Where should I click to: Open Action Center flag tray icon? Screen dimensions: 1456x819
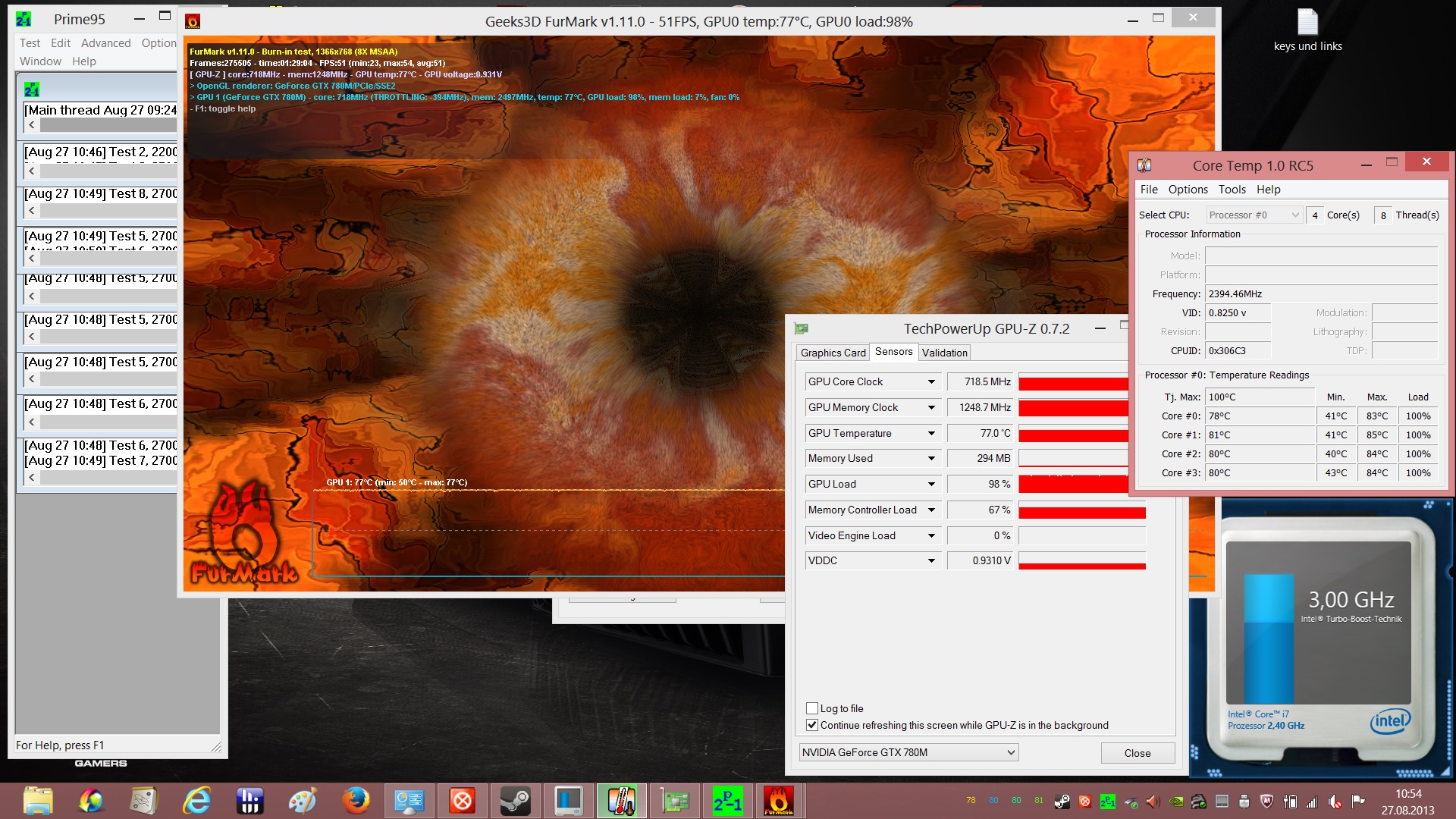click(x=1358, y=802)
